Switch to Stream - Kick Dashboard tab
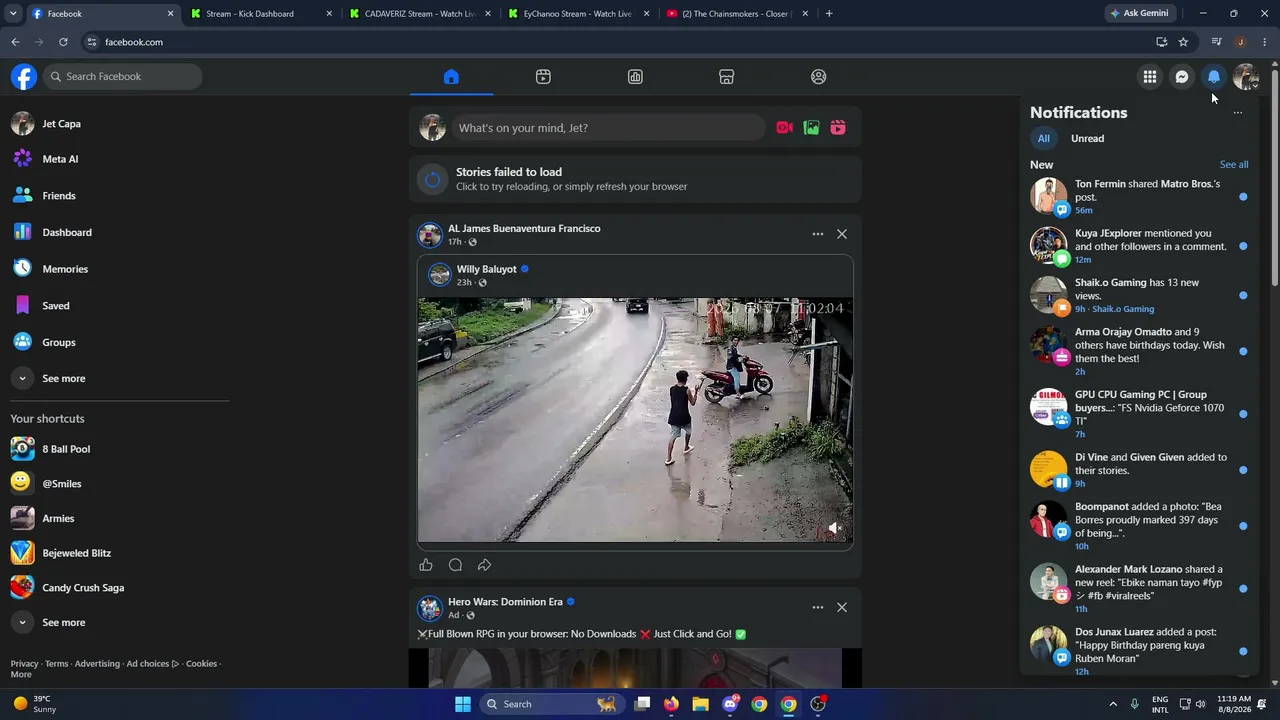The image size is (1280, 720). coord(262,14)
